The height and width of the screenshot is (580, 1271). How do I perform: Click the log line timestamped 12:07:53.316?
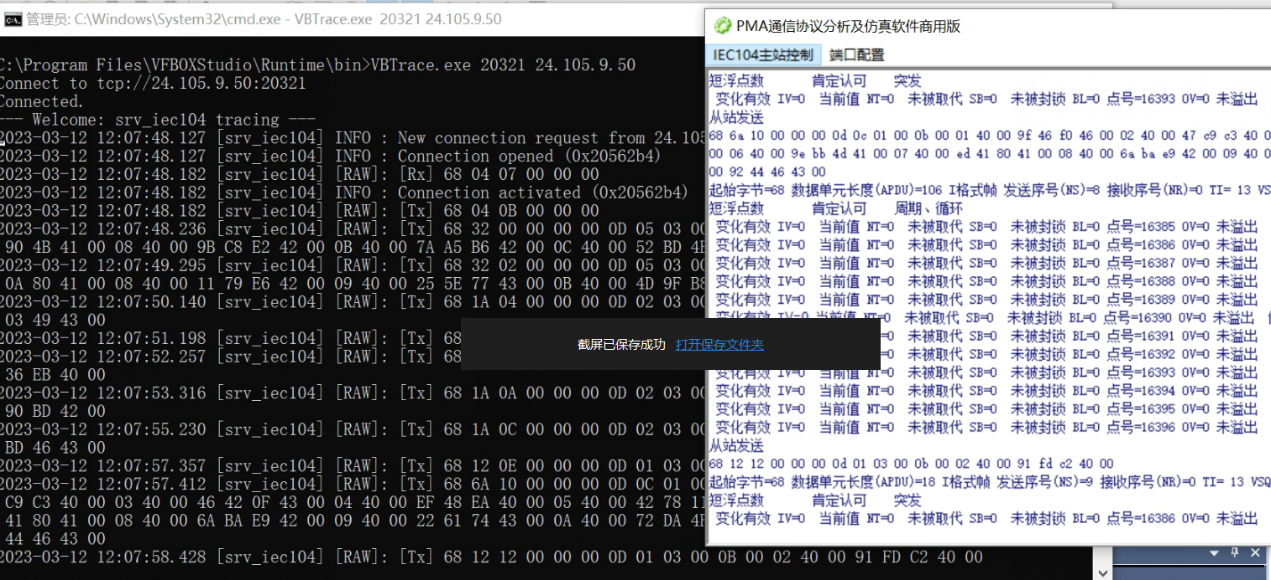(352, 393)
